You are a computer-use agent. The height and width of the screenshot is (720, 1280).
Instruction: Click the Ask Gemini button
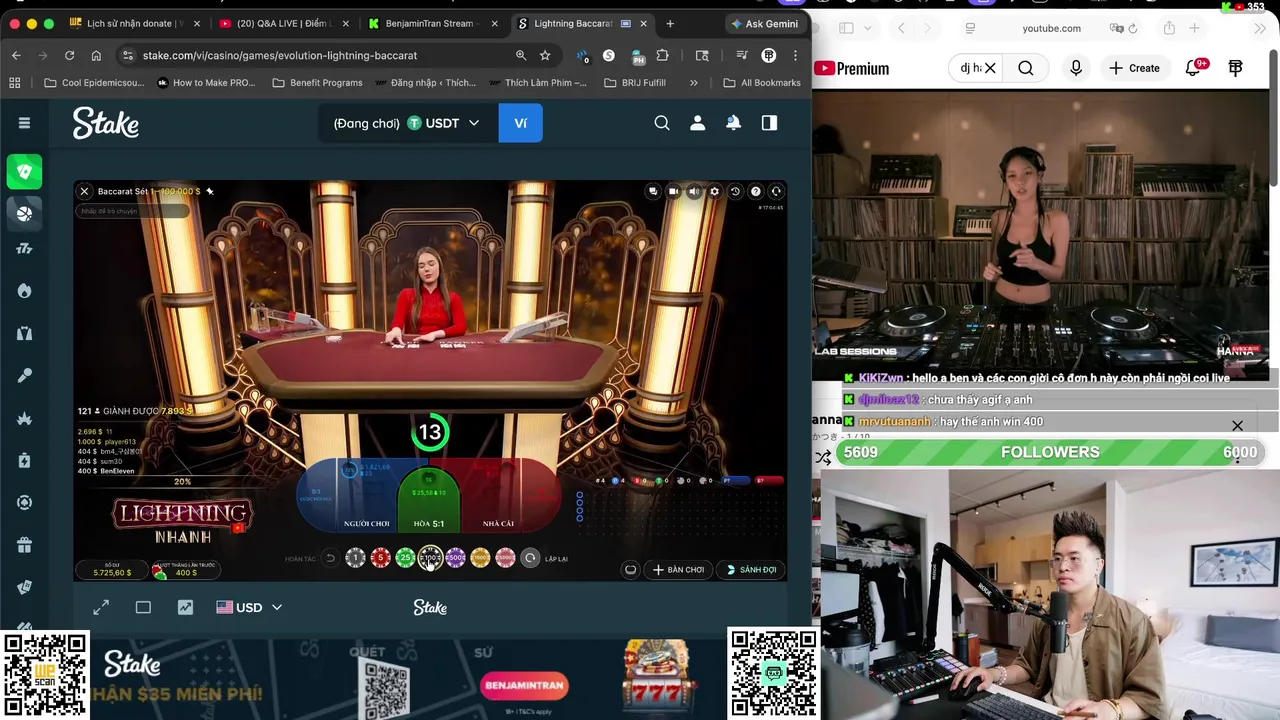click(x=765, y=23)
